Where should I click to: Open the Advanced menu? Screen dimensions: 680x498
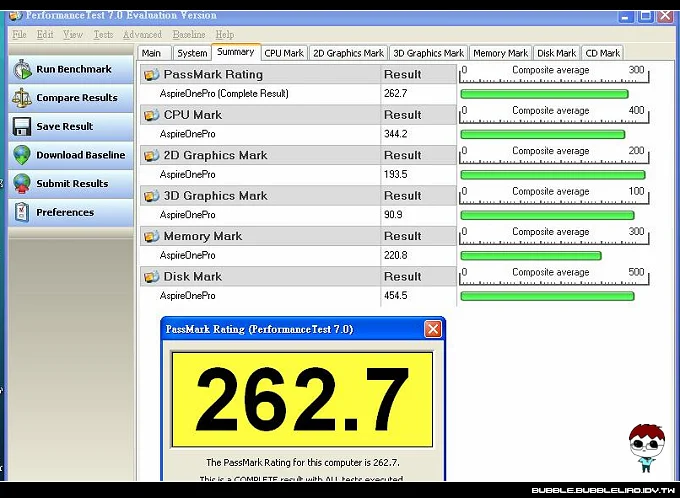142,34
